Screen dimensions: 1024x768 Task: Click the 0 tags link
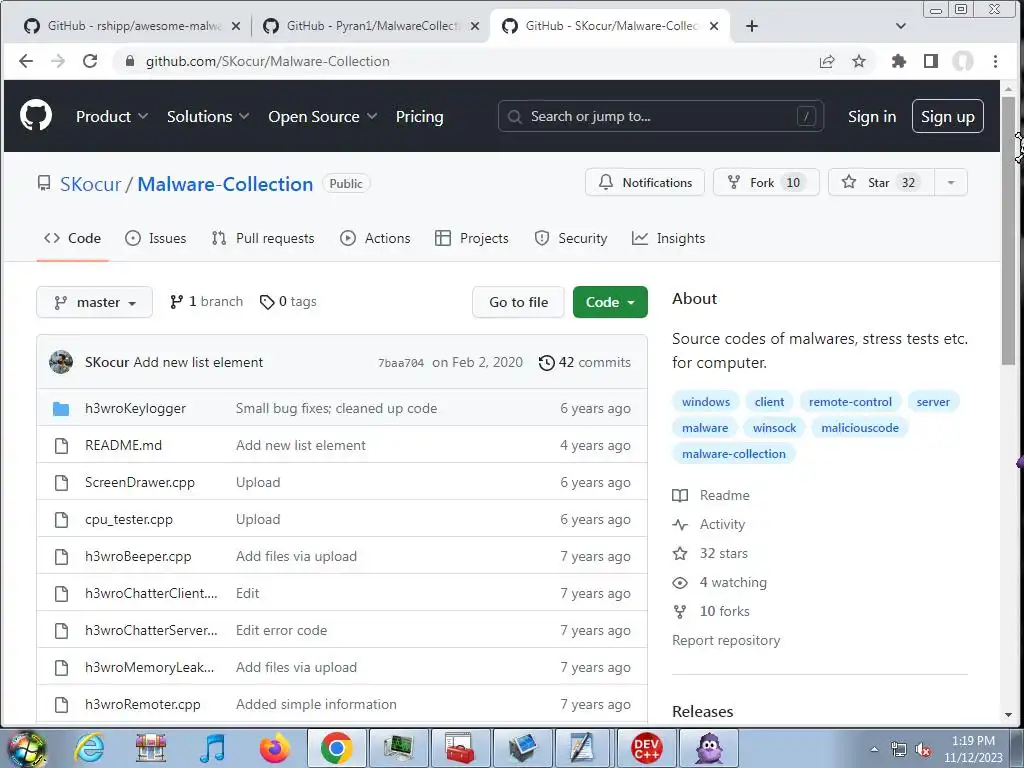click(x=288, y=302)
